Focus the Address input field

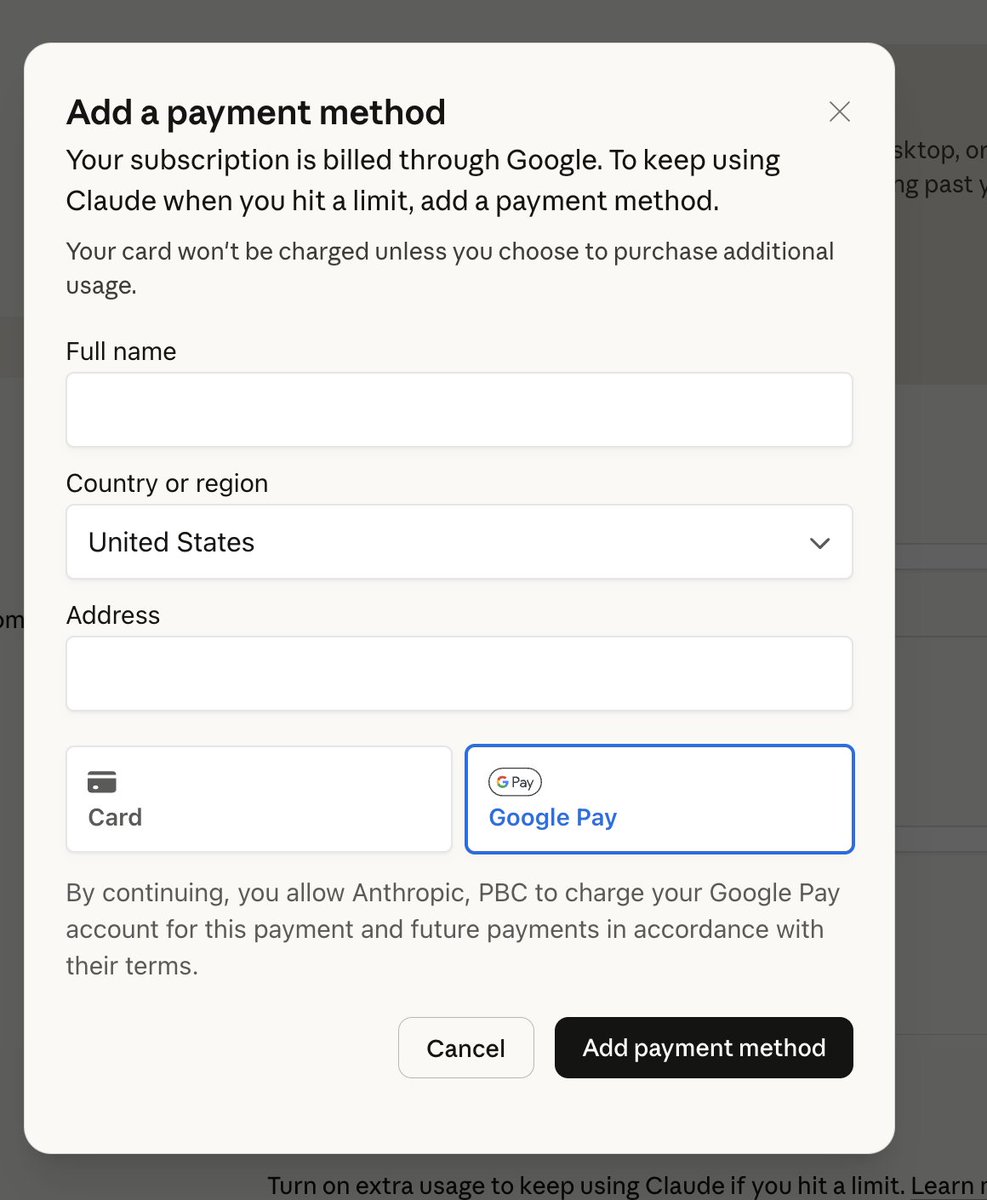[459, 674]
